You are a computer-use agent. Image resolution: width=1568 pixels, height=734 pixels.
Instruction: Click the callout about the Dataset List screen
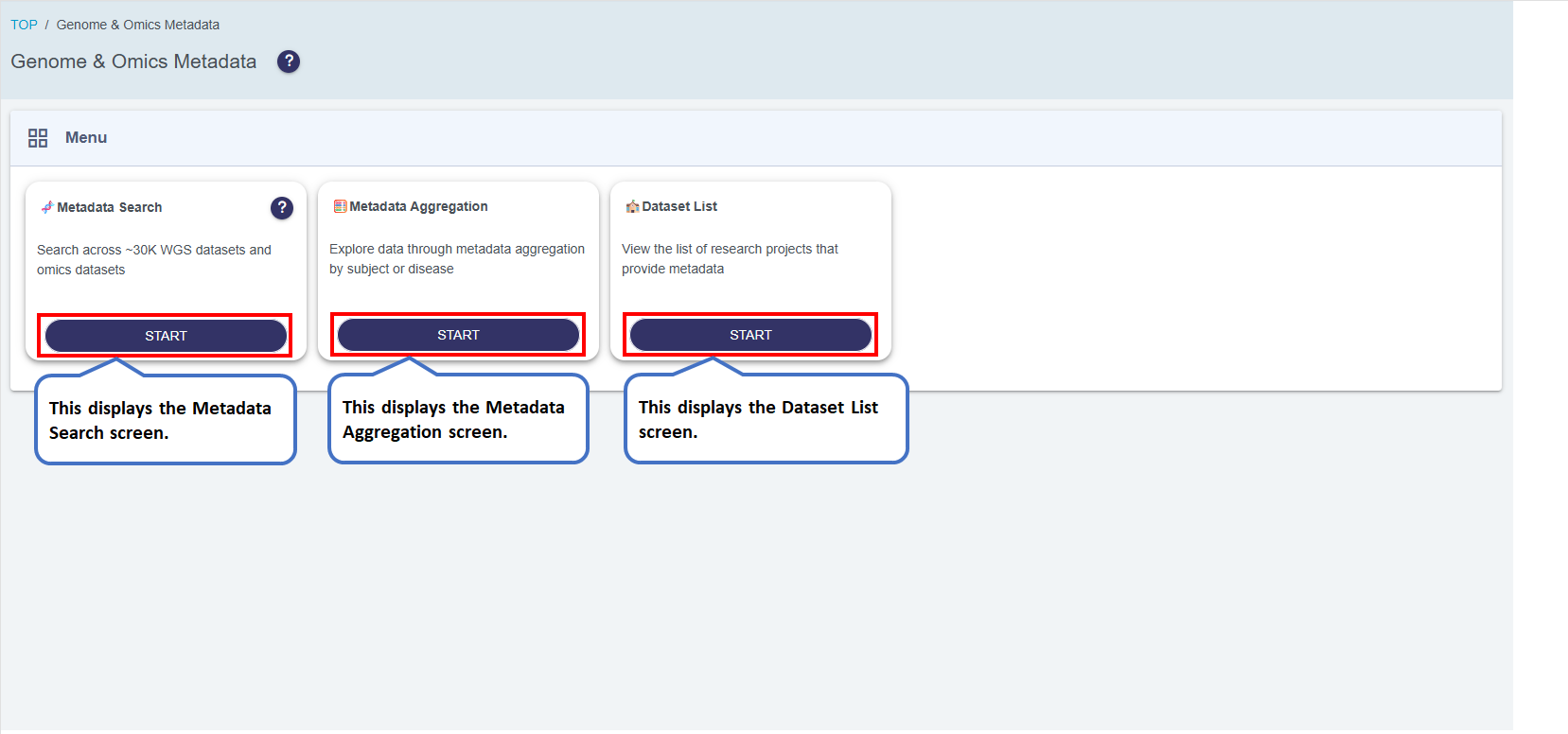tap(766, 419)
